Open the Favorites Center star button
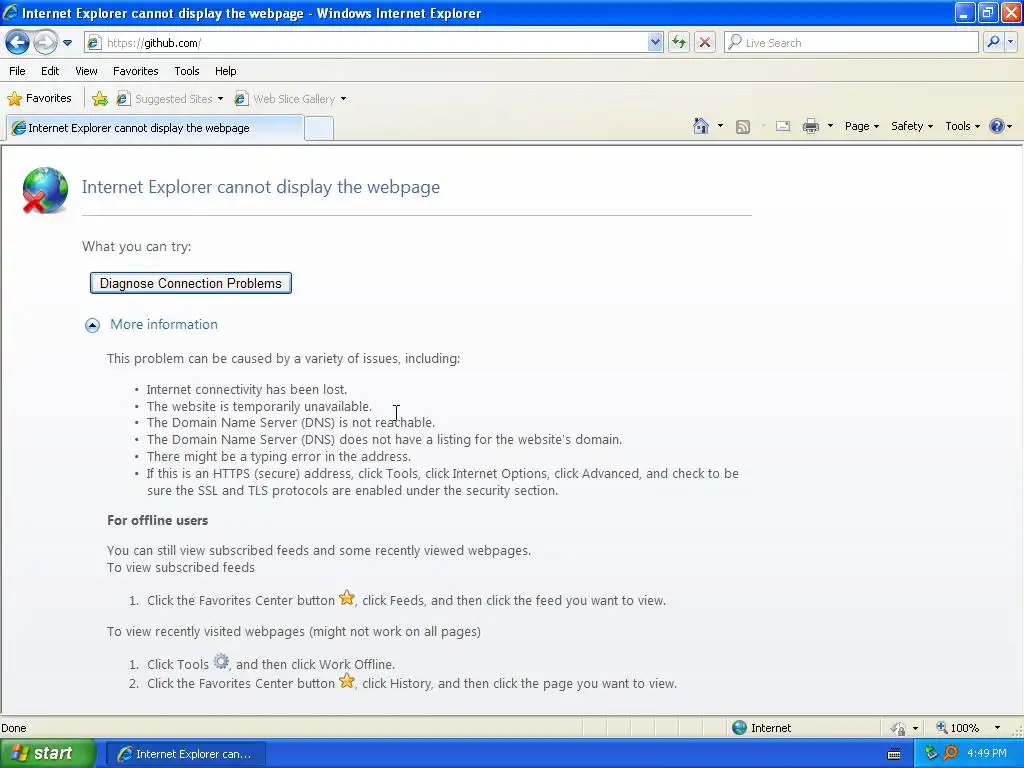This screenshot has height=768, width=1024. [39, 99]
